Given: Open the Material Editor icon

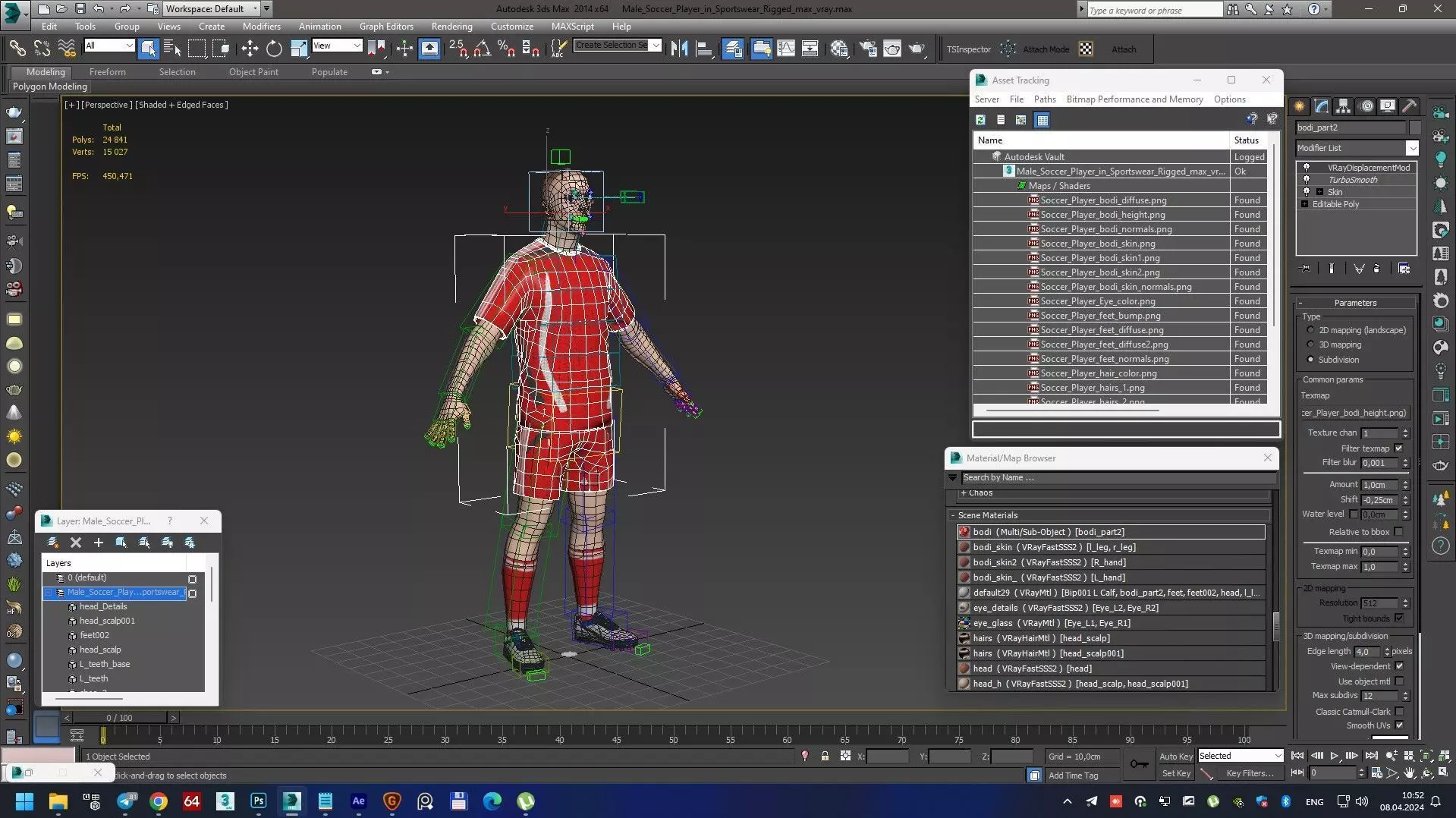Looking at the screenshot, I should [x=839, y=49].
